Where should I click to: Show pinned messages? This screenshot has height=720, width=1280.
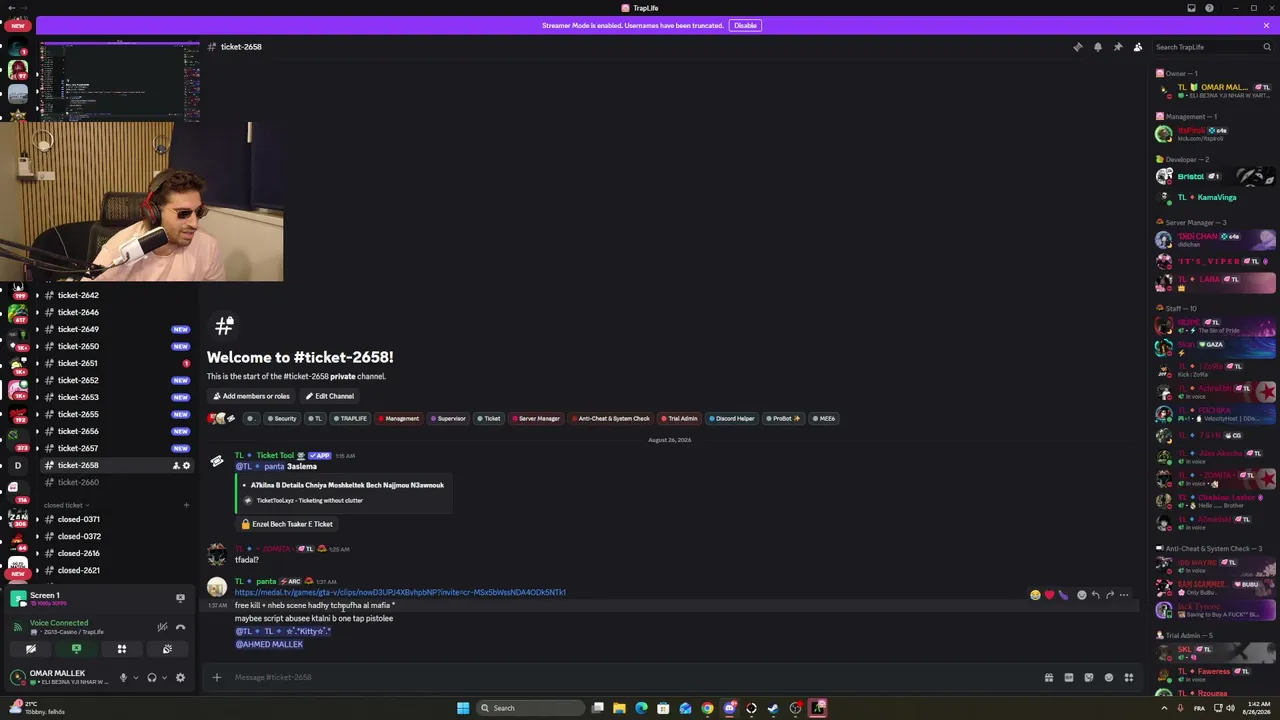[1117, 47]
